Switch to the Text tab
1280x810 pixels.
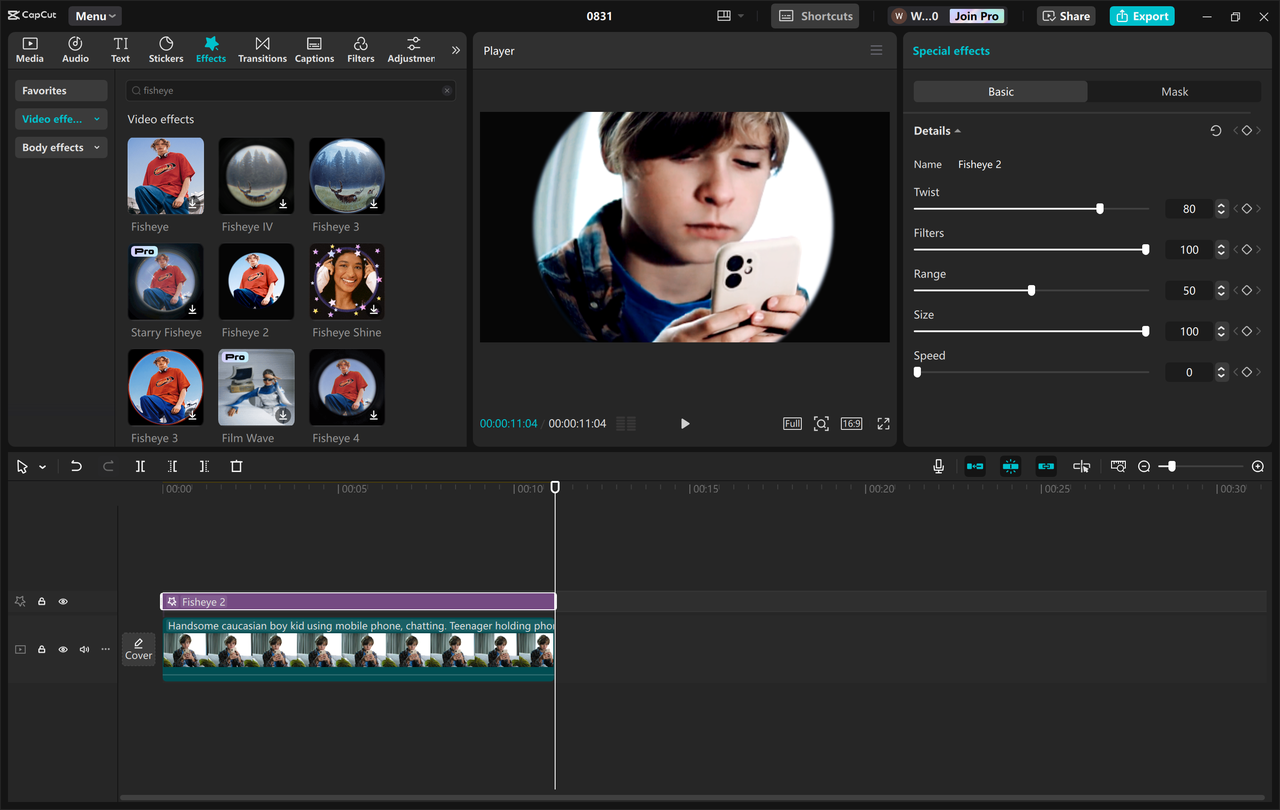click(x=120, y=50)
